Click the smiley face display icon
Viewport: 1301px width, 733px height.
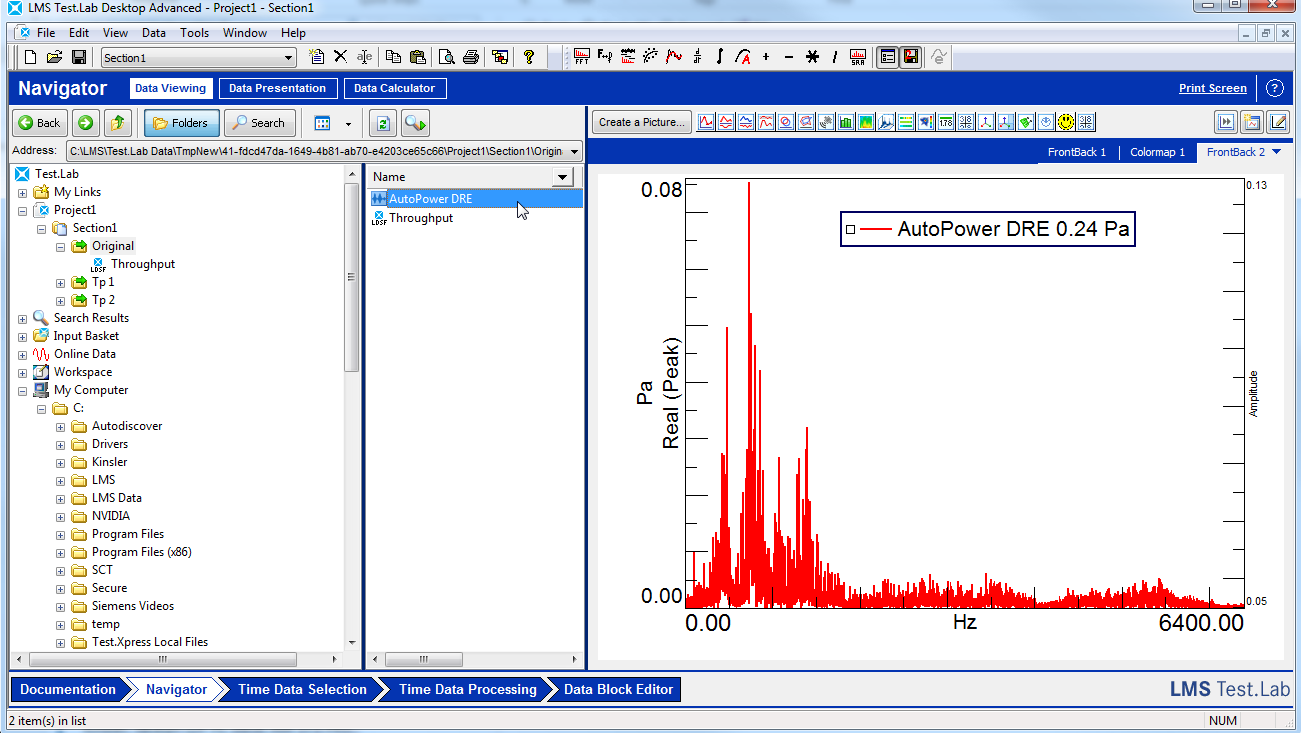[1066, 122]
